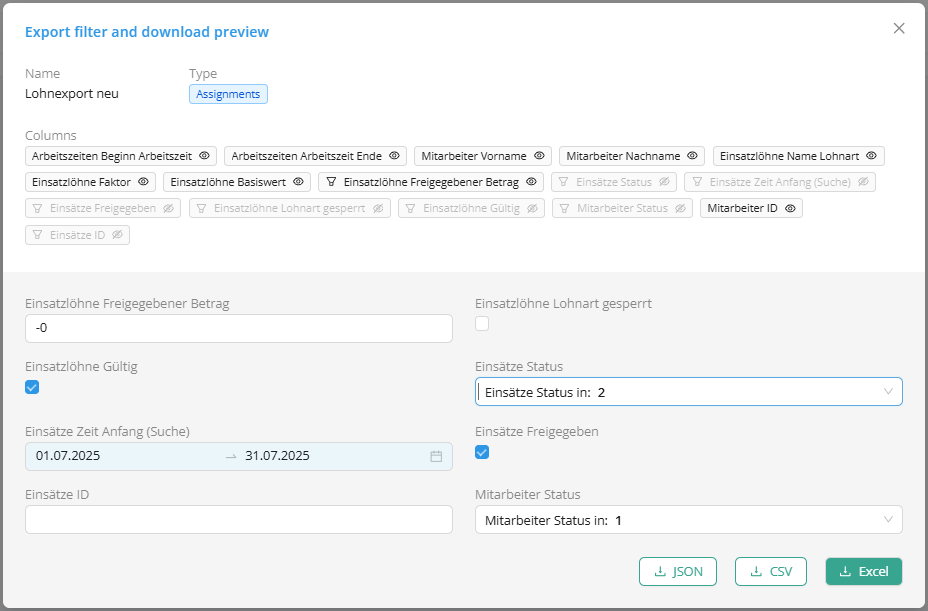
Task: Uncheck the Einsatzlöhne Gültig checkbox
Action: tap(32, 387)
